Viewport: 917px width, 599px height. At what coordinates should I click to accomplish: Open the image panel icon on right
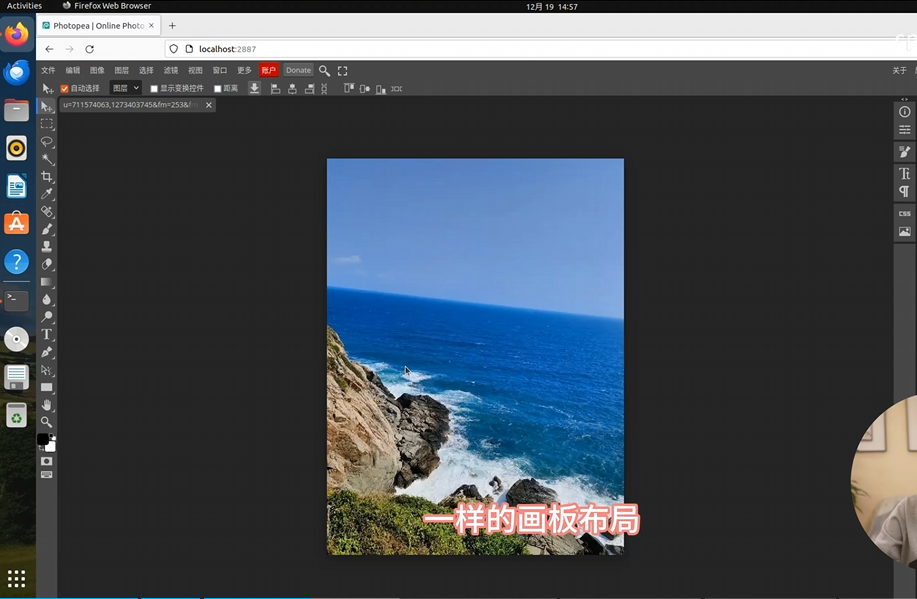point(905,232)
